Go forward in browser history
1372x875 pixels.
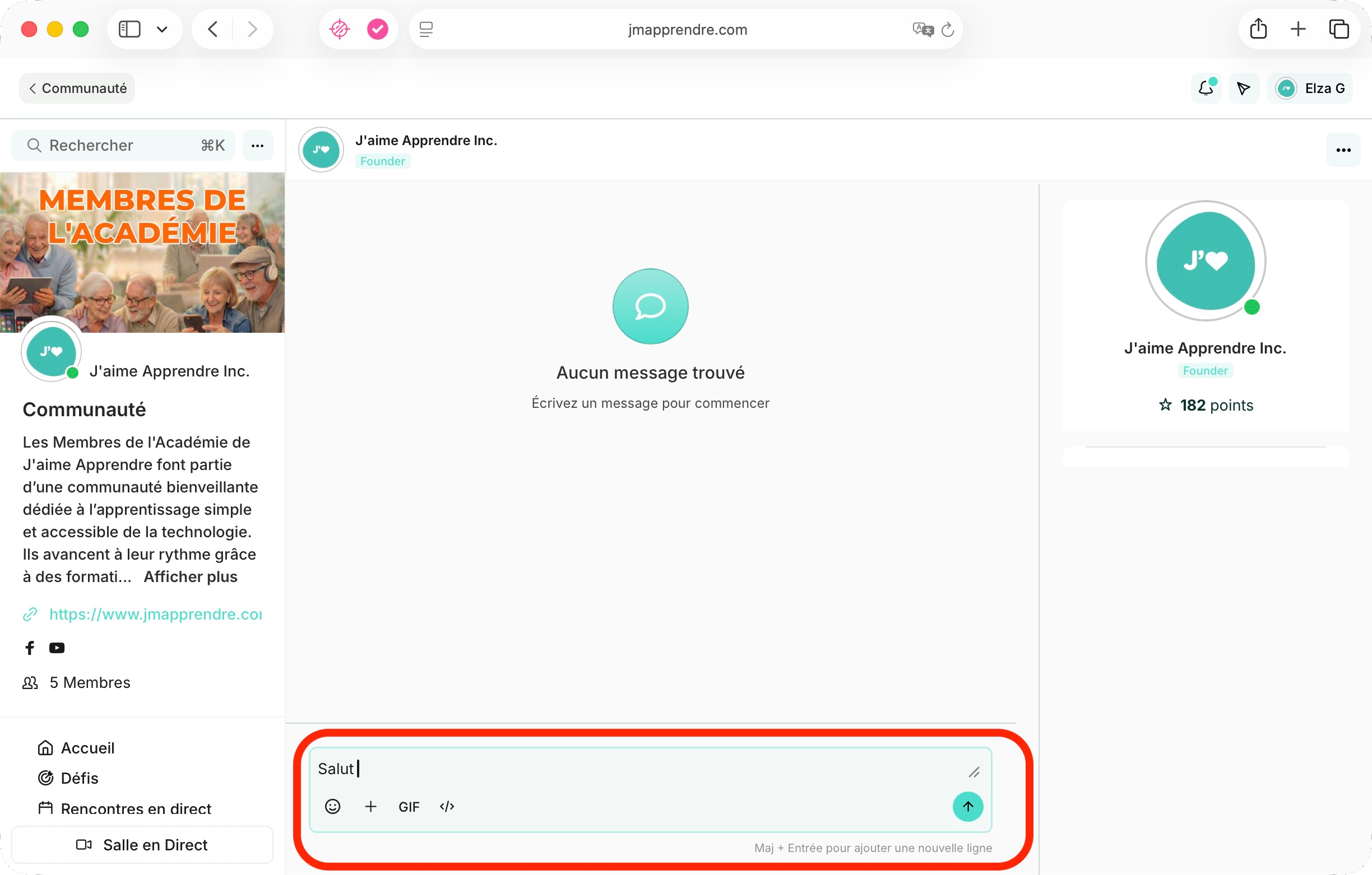point(252,29)
